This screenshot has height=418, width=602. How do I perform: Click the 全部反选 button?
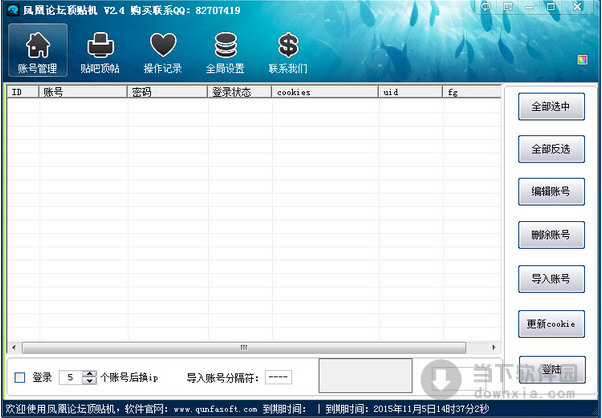tap(551, 149)
